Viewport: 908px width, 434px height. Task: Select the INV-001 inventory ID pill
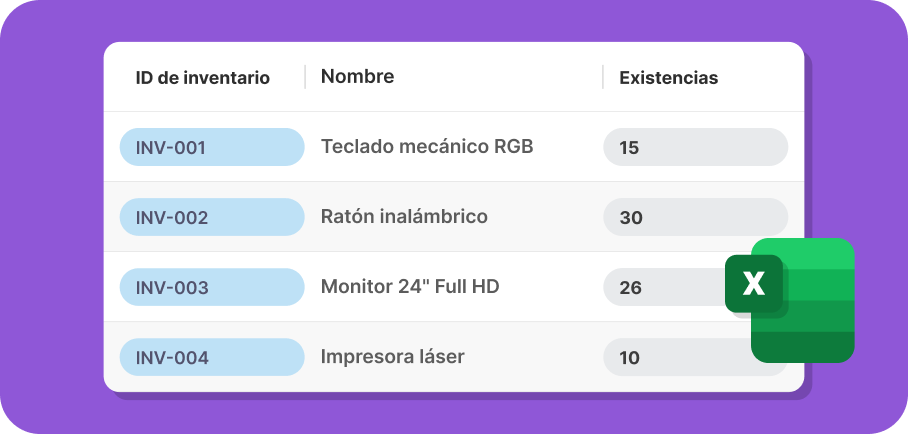[212, 147]
